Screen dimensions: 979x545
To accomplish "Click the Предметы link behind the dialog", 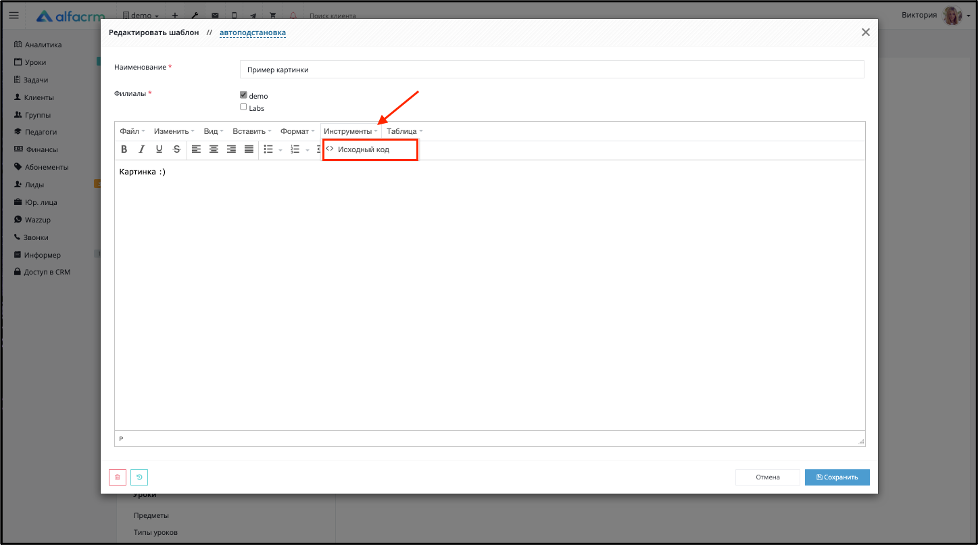I will 151,516.
